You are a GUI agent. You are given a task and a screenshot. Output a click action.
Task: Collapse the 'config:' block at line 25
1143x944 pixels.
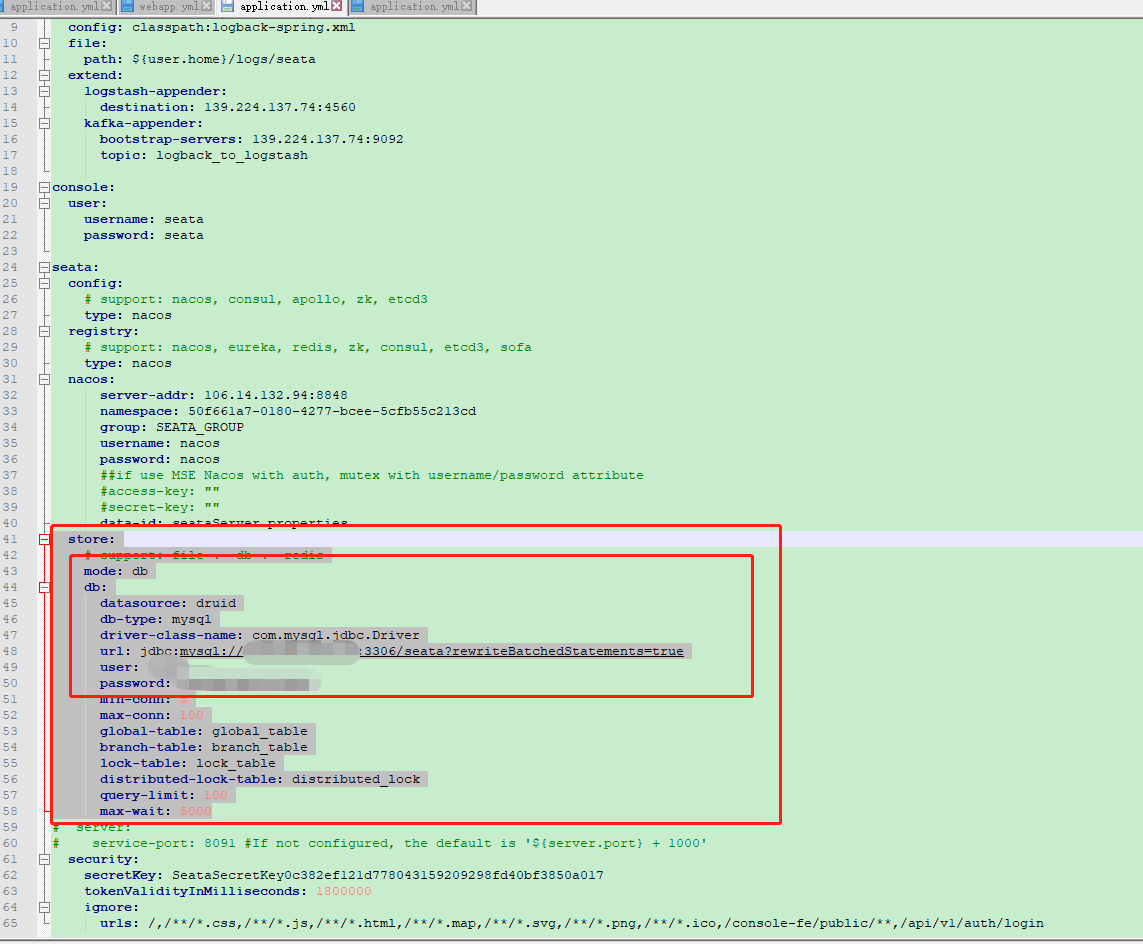(44, 283)
